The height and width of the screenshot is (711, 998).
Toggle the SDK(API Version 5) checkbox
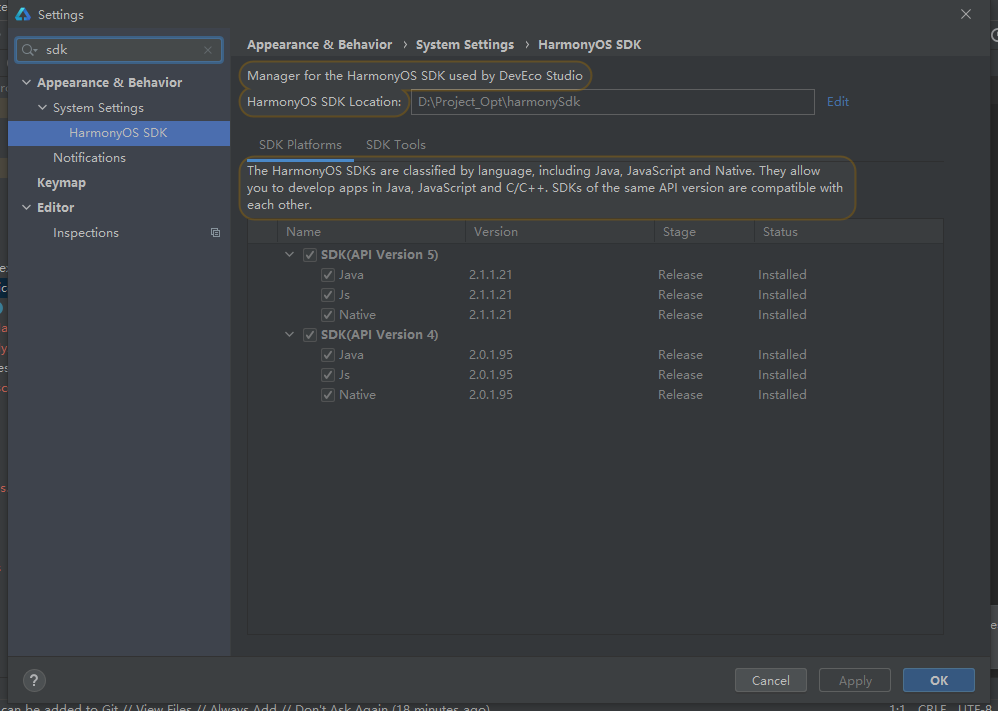click(x=310, y=255)
